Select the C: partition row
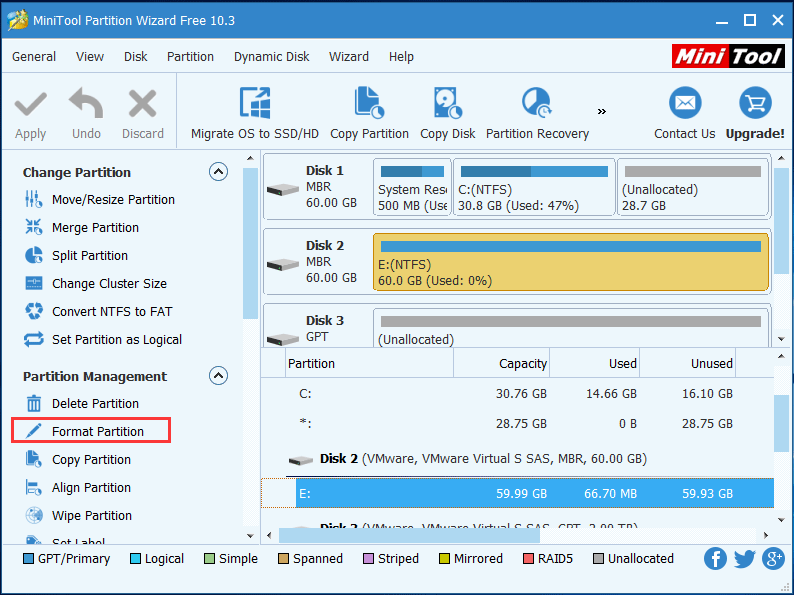Viewport: 794px width, 595px height. coord(518,393)
